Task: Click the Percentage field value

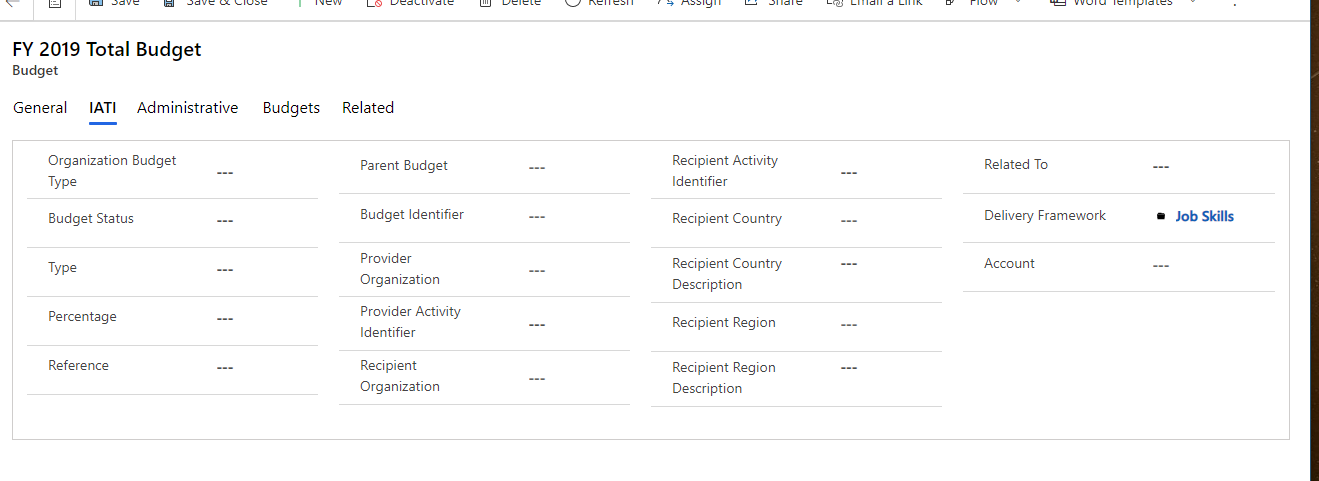Action: tap(225, 318)
